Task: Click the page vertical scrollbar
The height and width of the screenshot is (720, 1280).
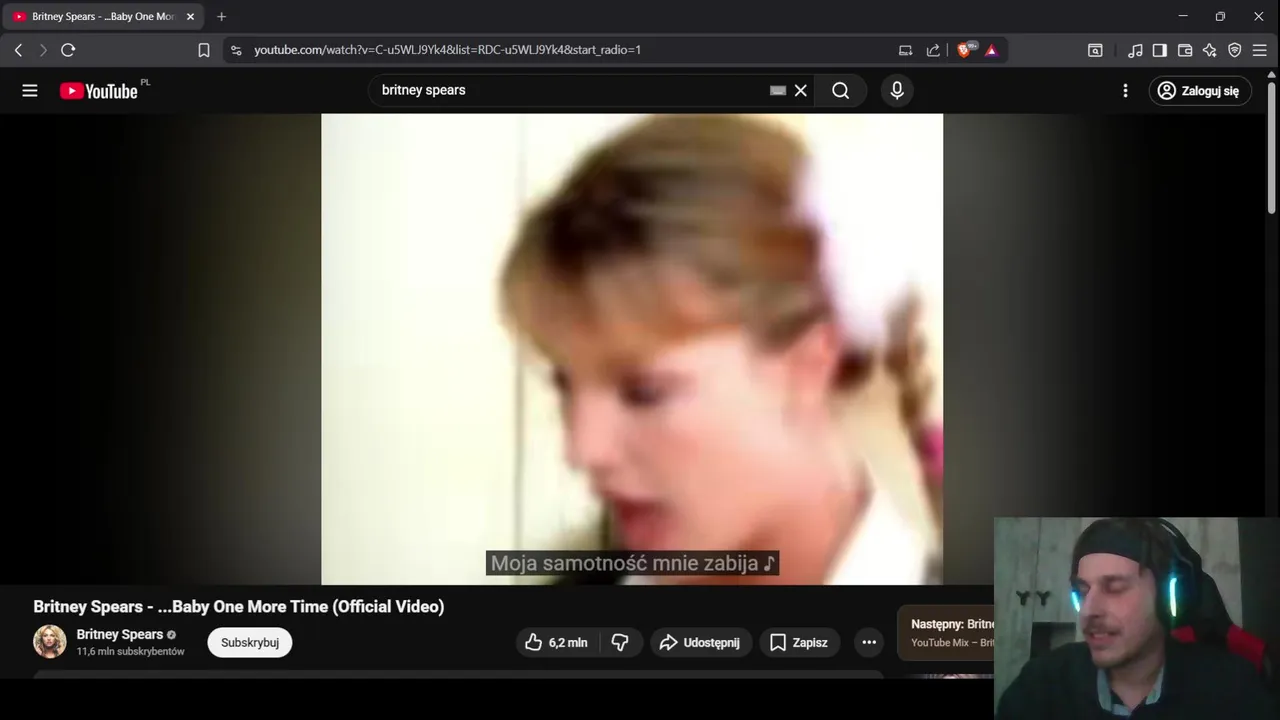Action: 1272,148
